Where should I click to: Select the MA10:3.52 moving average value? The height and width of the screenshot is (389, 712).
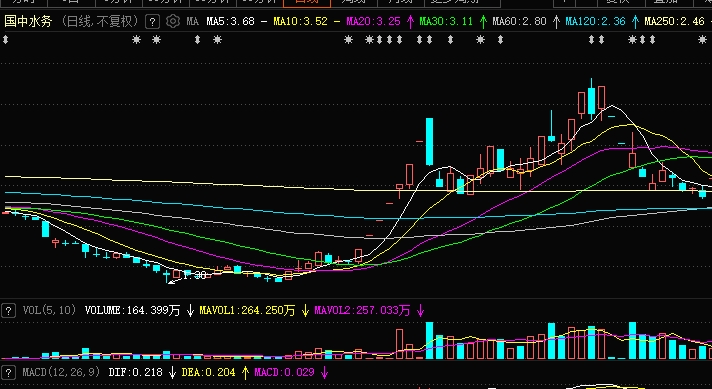point(300,21)
